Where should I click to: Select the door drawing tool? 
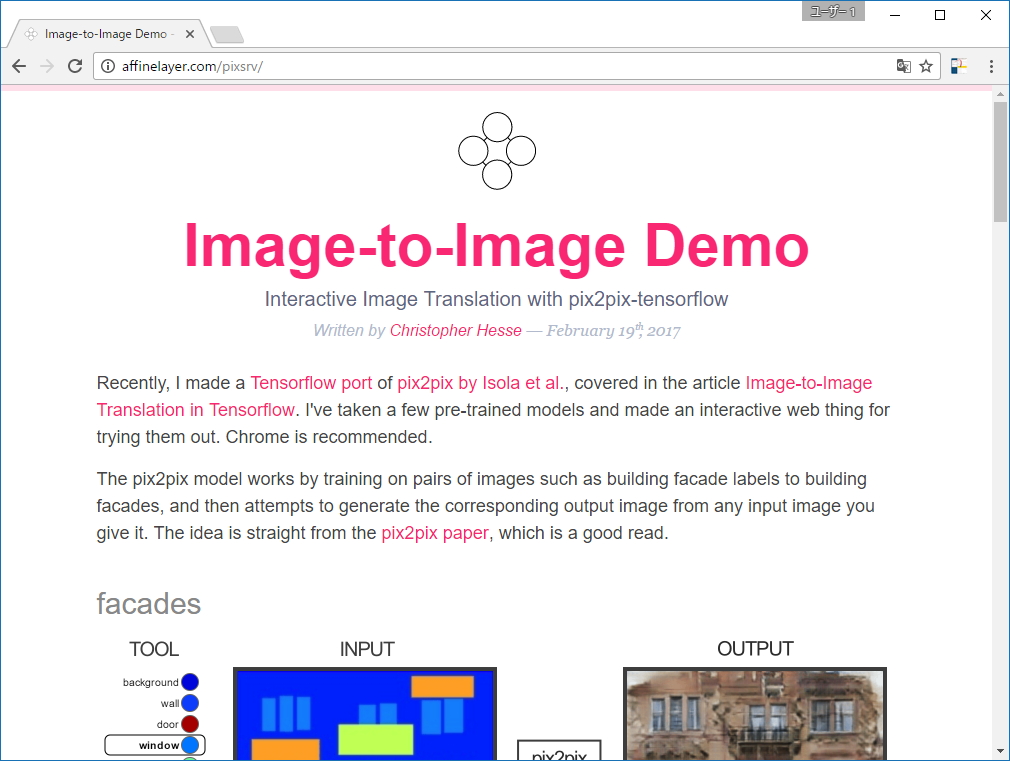pos(191,724)
